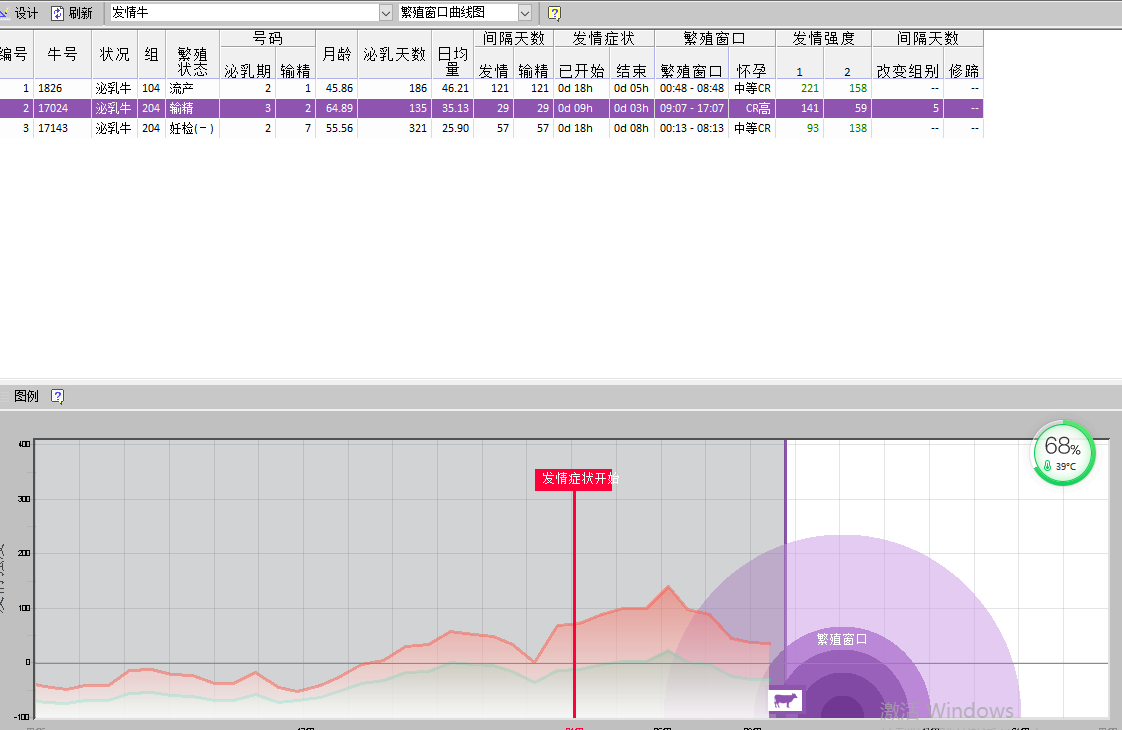The image size is (1122, 730).
Task: Click the 0d 08h symptom end cell
Action: (x=632, y=128)
